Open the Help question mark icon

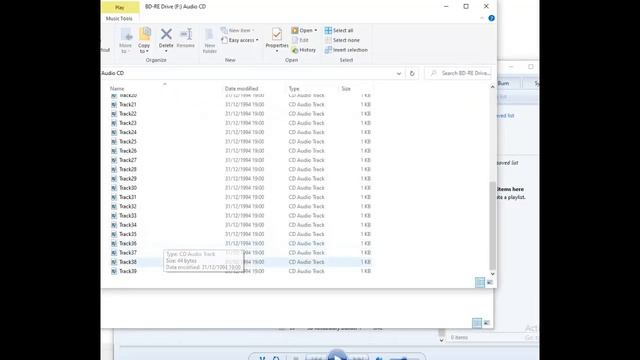491,18
